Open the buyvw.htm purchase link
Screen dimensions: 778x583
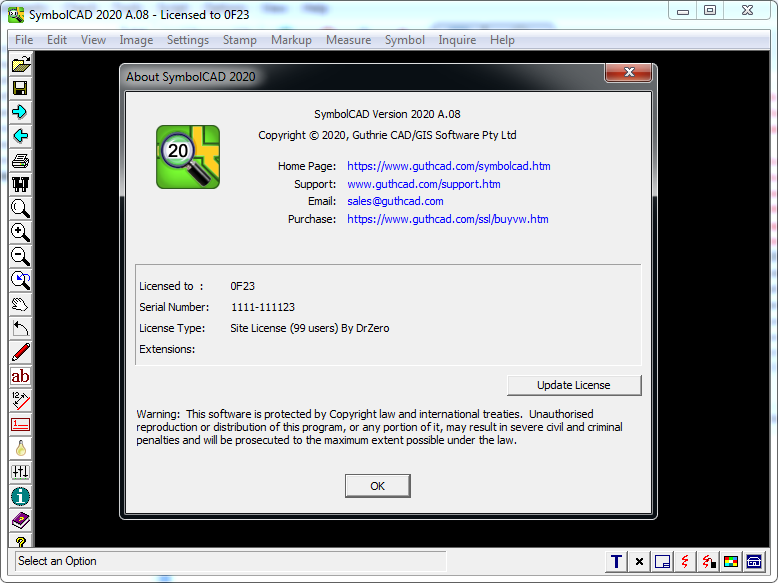coord(448,219)
